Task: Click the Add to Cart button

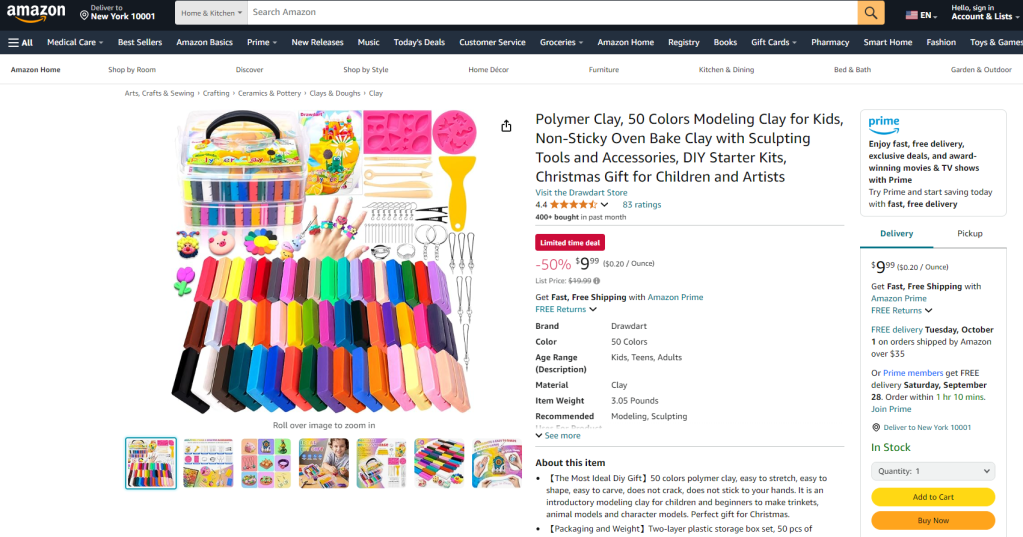Action: pos(933,497)
